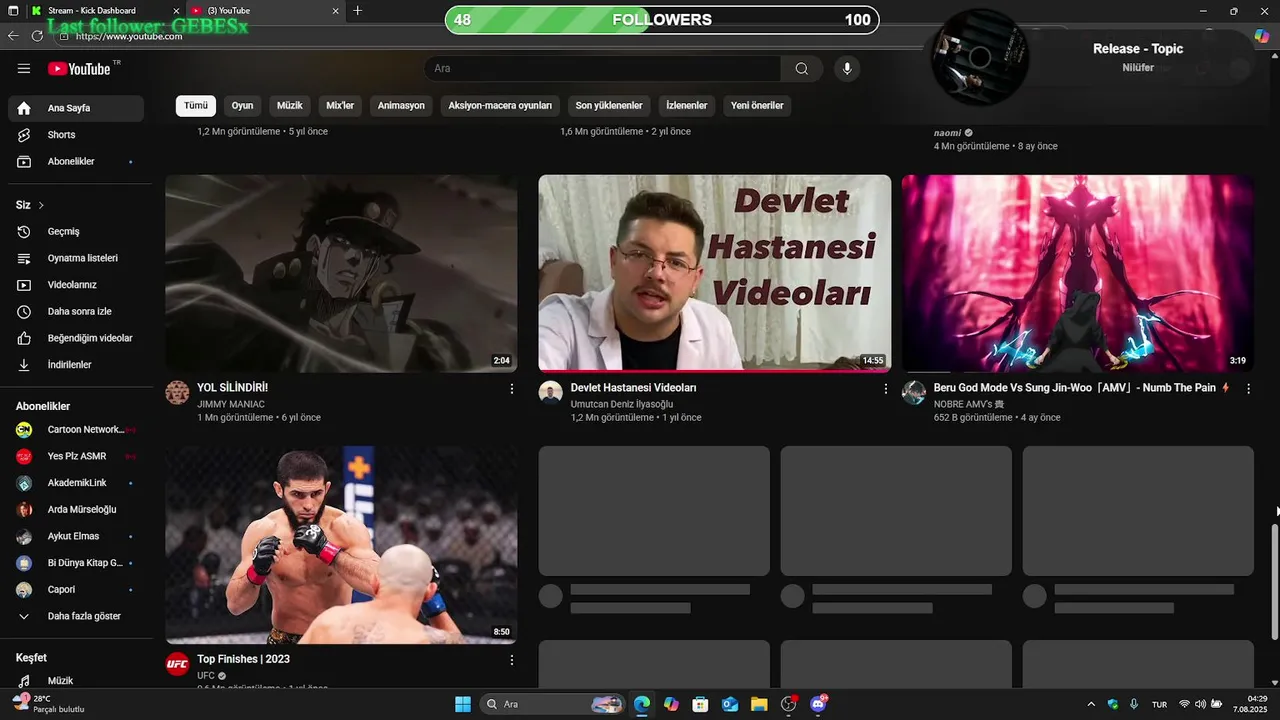1280x720 pixels.
Task: Open the Aykut Elmas subscription
Action: [x=76, y=537]
